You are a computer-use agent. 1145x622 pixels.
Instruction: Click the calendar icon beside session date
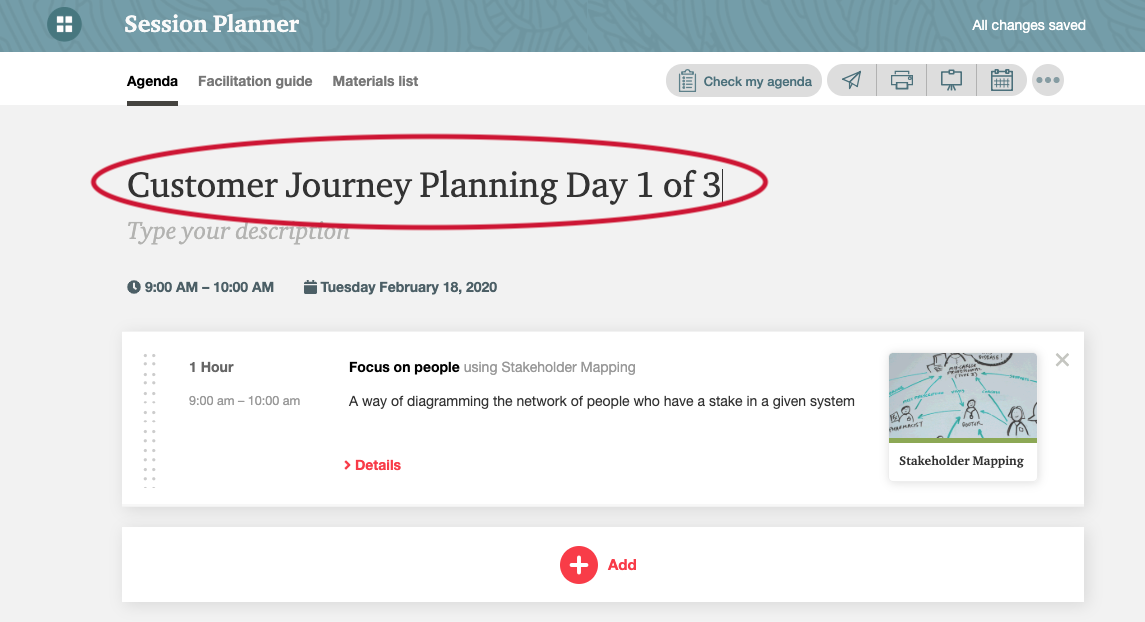[310, 287]
